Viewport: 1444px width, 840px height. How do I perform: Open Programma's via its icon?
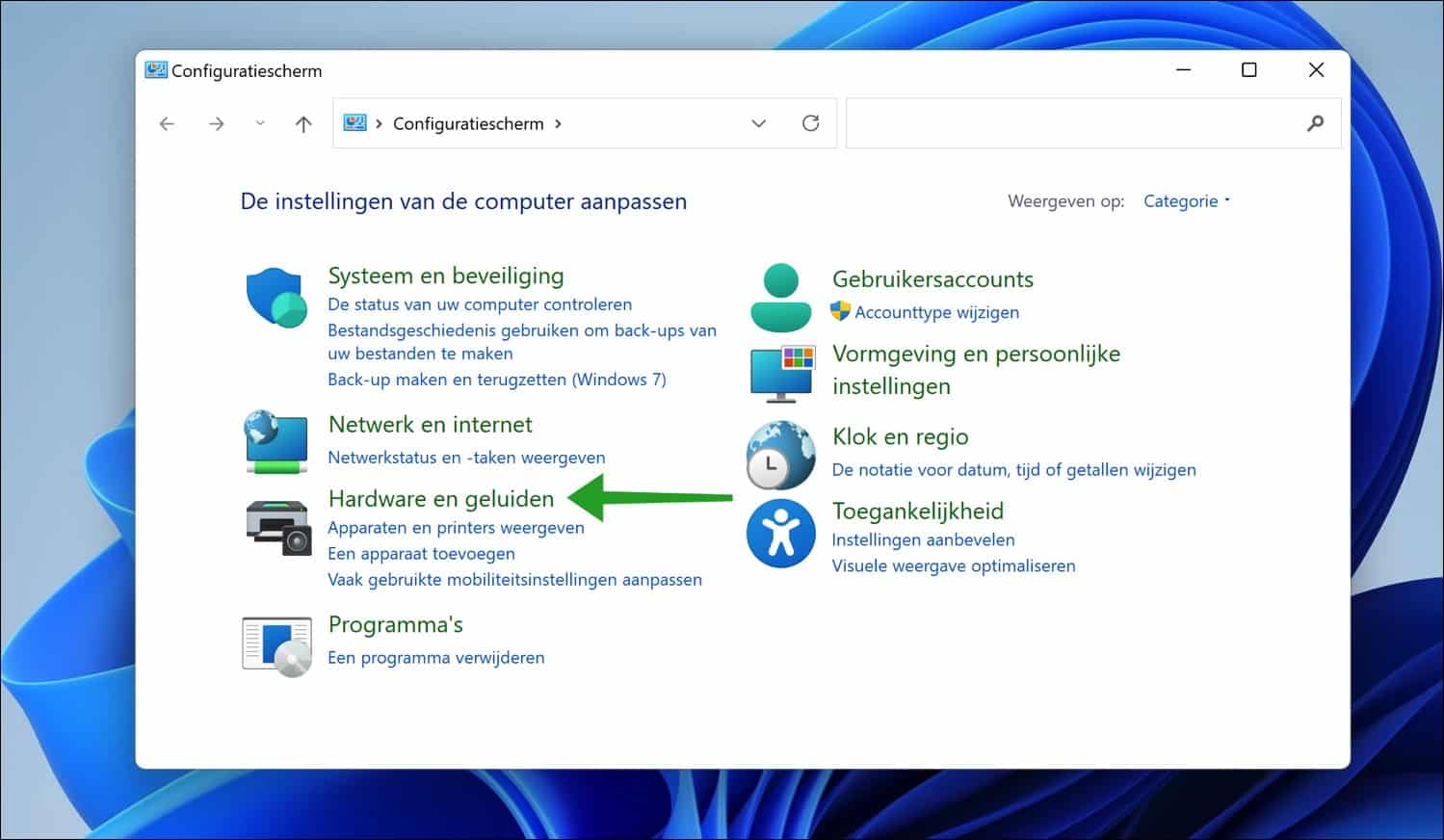click(276, 643)
